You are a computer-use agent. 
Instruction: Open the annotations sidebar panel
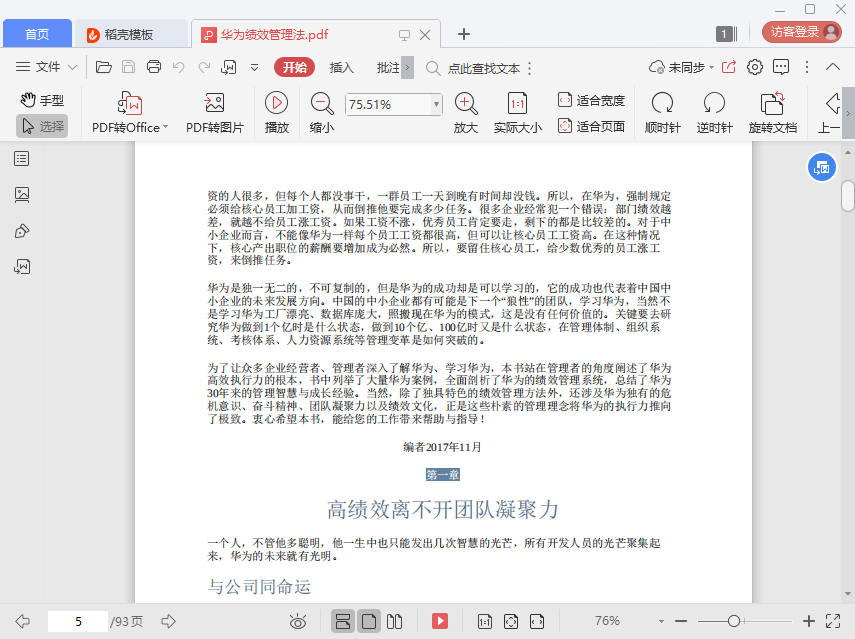point(22,231)
